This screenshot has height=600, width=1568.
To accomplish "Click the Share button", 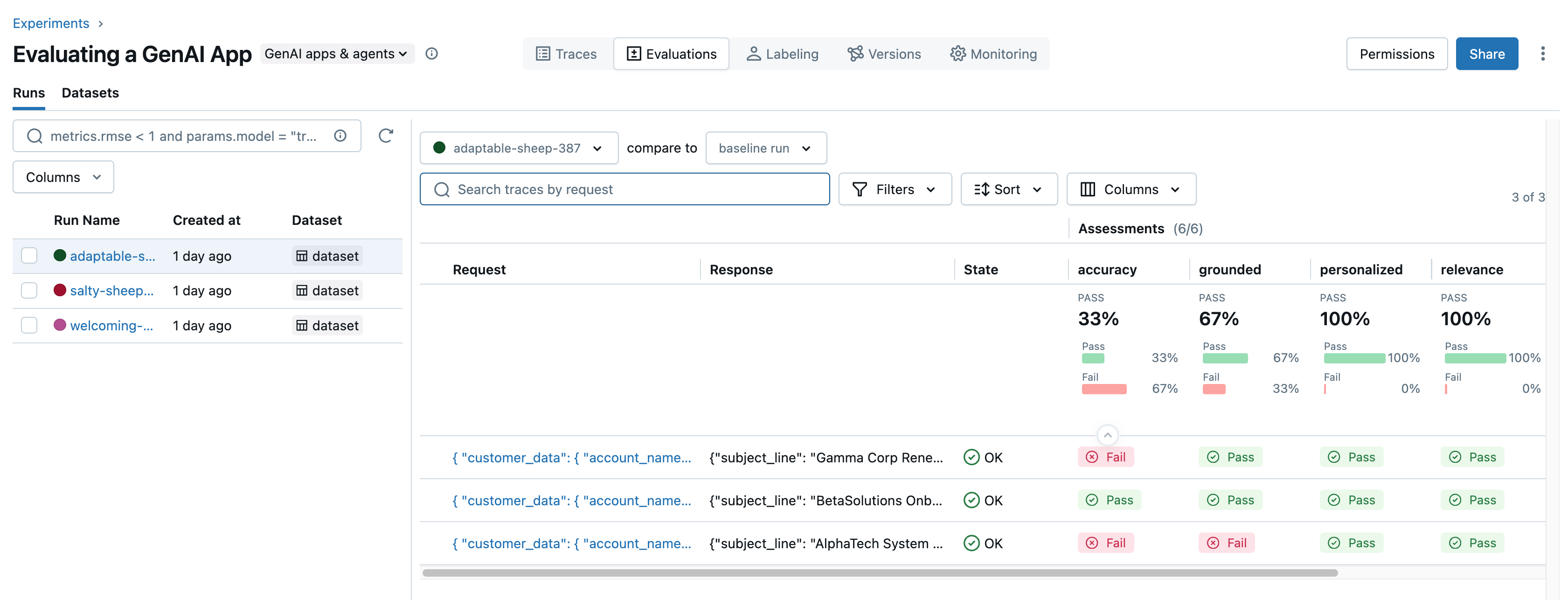I will coord(1486,54).
